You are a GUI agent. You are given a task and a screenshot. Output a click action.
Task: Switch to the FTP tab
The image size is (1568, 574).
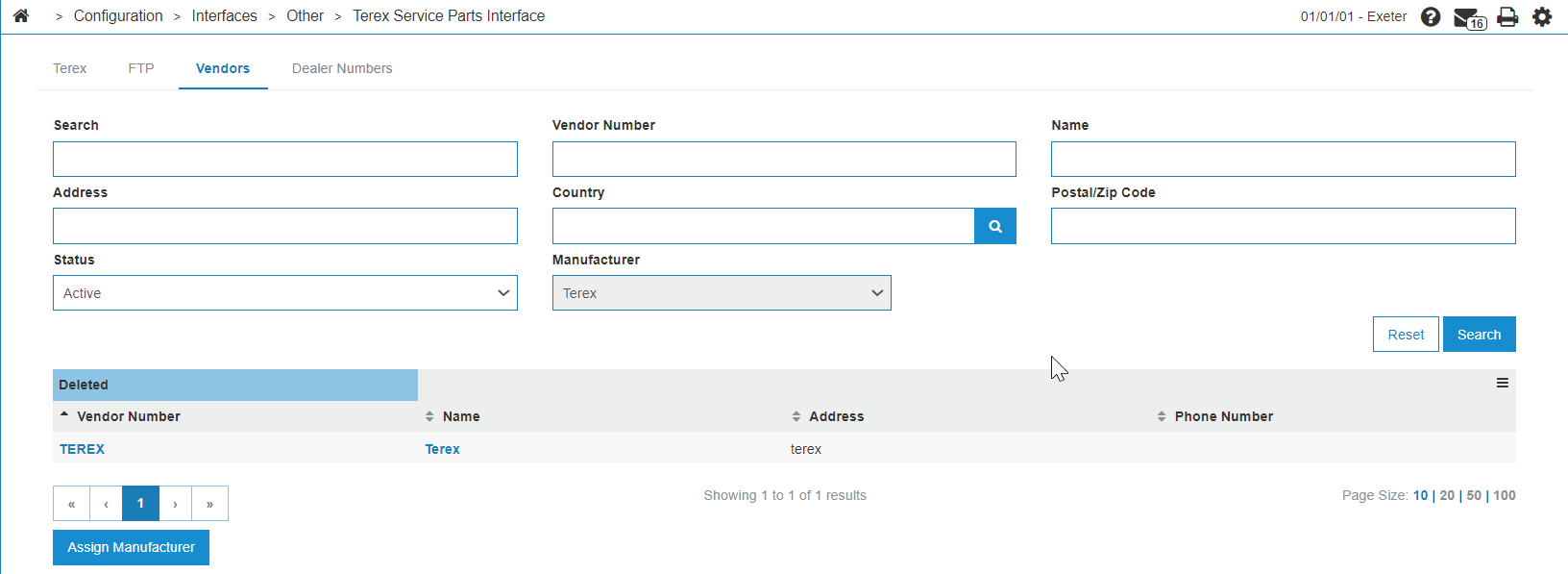click(141, 68)
